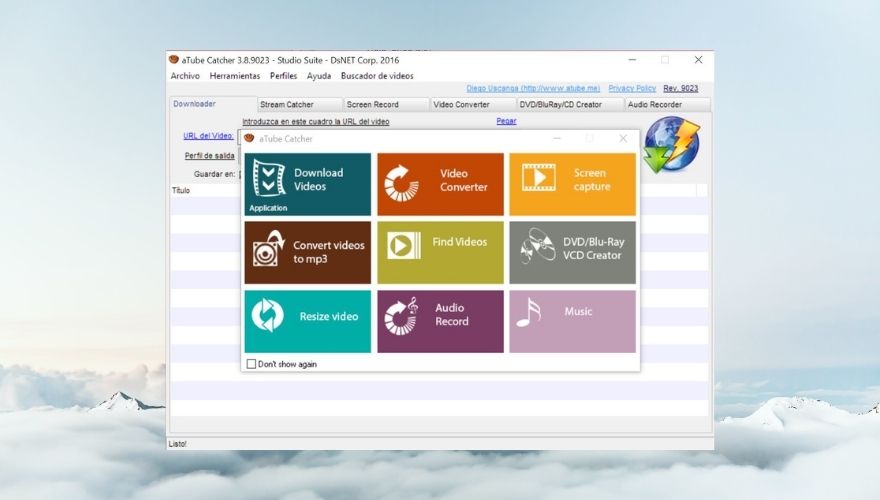
Task: Click the Pegar link
Action: 506,121
